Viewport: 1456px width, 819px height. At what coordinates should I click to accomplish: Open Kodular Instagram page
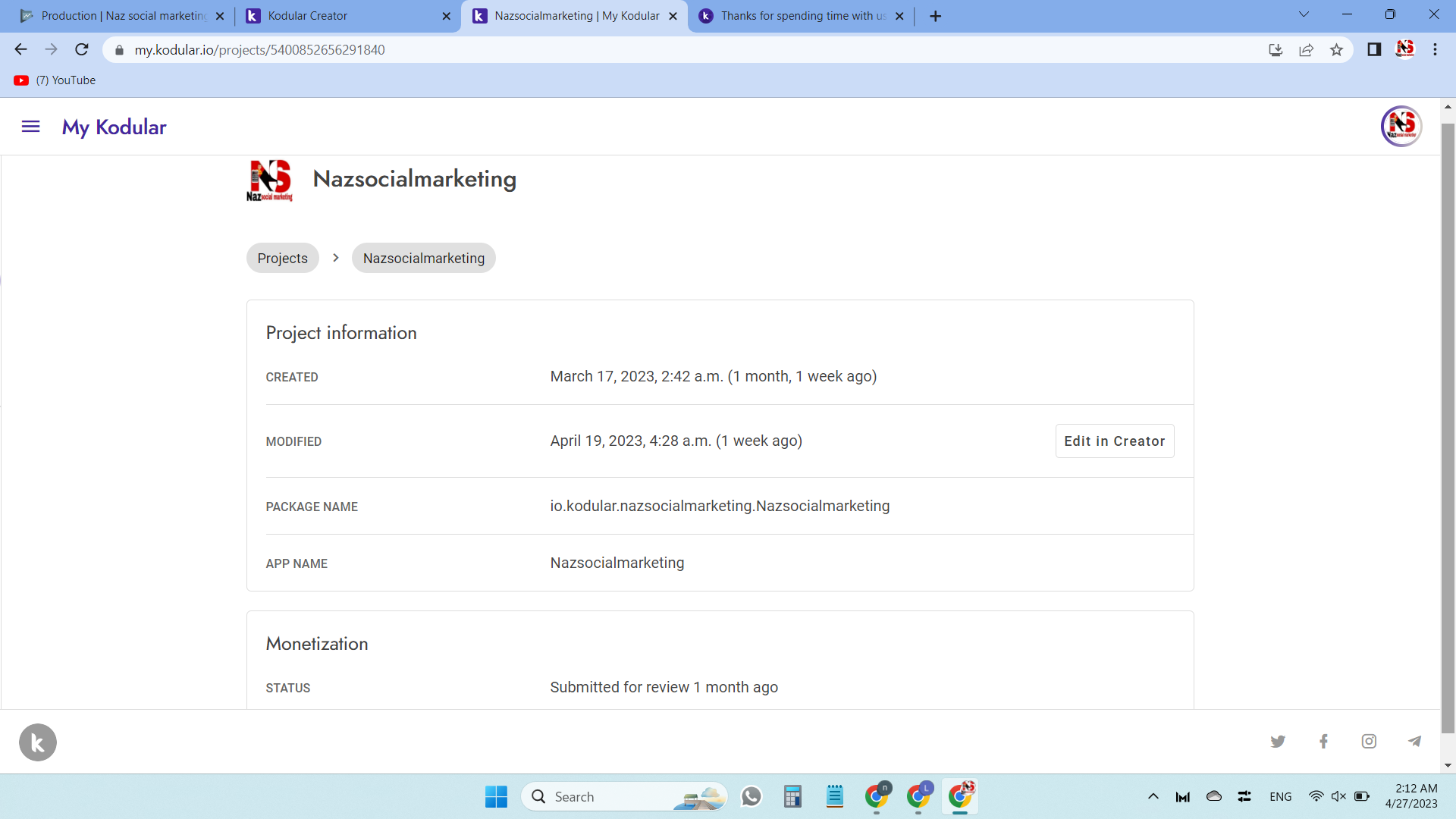pyautogui.click(x=1369, y=742)
